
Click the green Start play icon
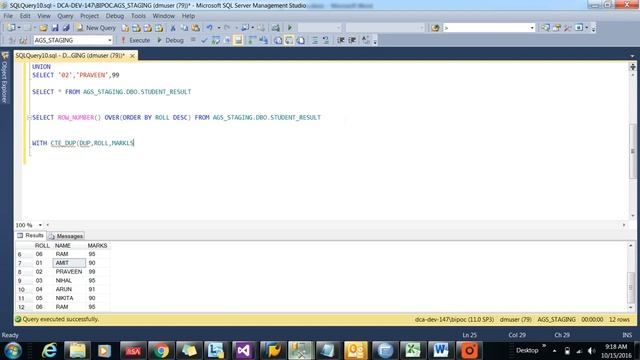(290, 28)
